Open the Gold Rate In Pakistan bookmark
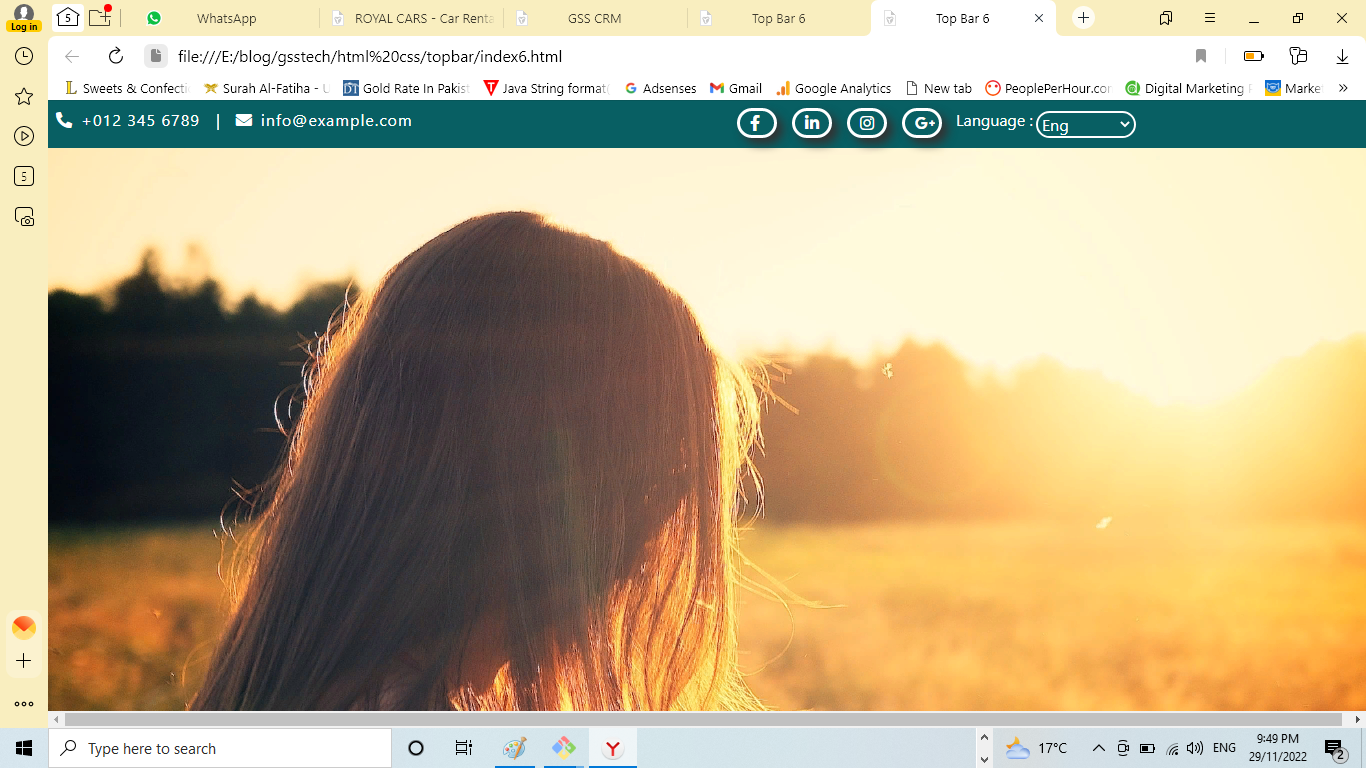 [x=406, y=88]
